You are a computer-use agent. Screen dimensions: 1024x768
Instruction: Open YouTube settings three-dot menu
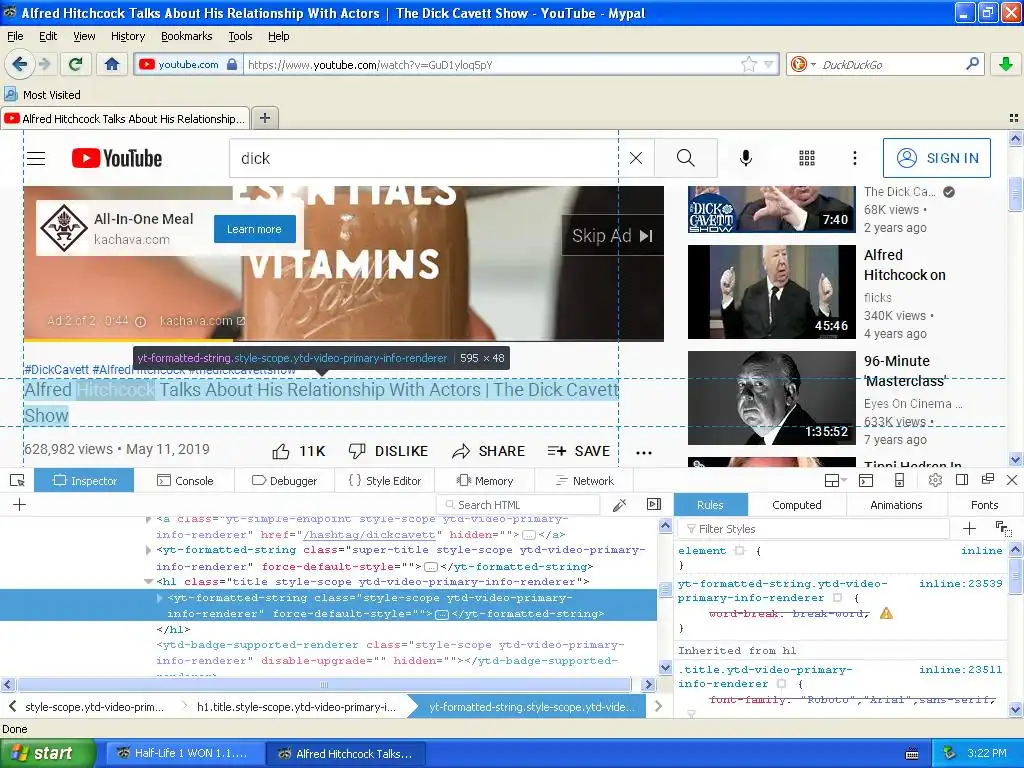pos(854,158)
